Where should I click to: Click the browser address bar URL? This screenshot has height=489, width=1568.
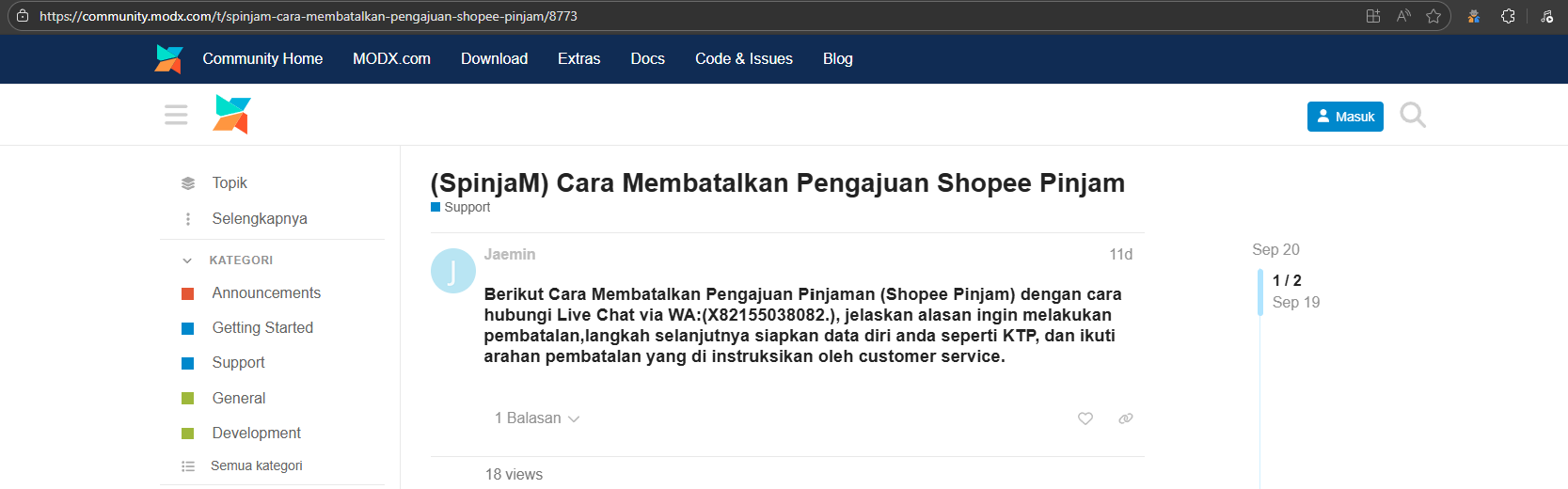click(308, 16)
